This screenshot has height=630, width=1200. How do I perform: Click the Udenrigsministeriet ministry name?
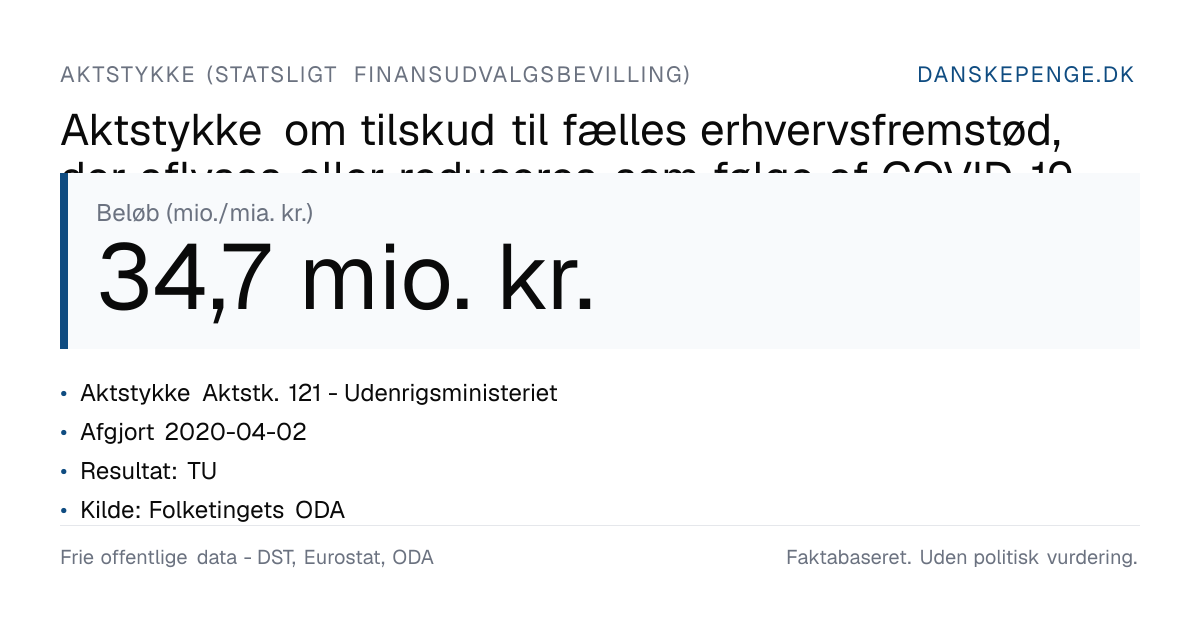point(451,393)
